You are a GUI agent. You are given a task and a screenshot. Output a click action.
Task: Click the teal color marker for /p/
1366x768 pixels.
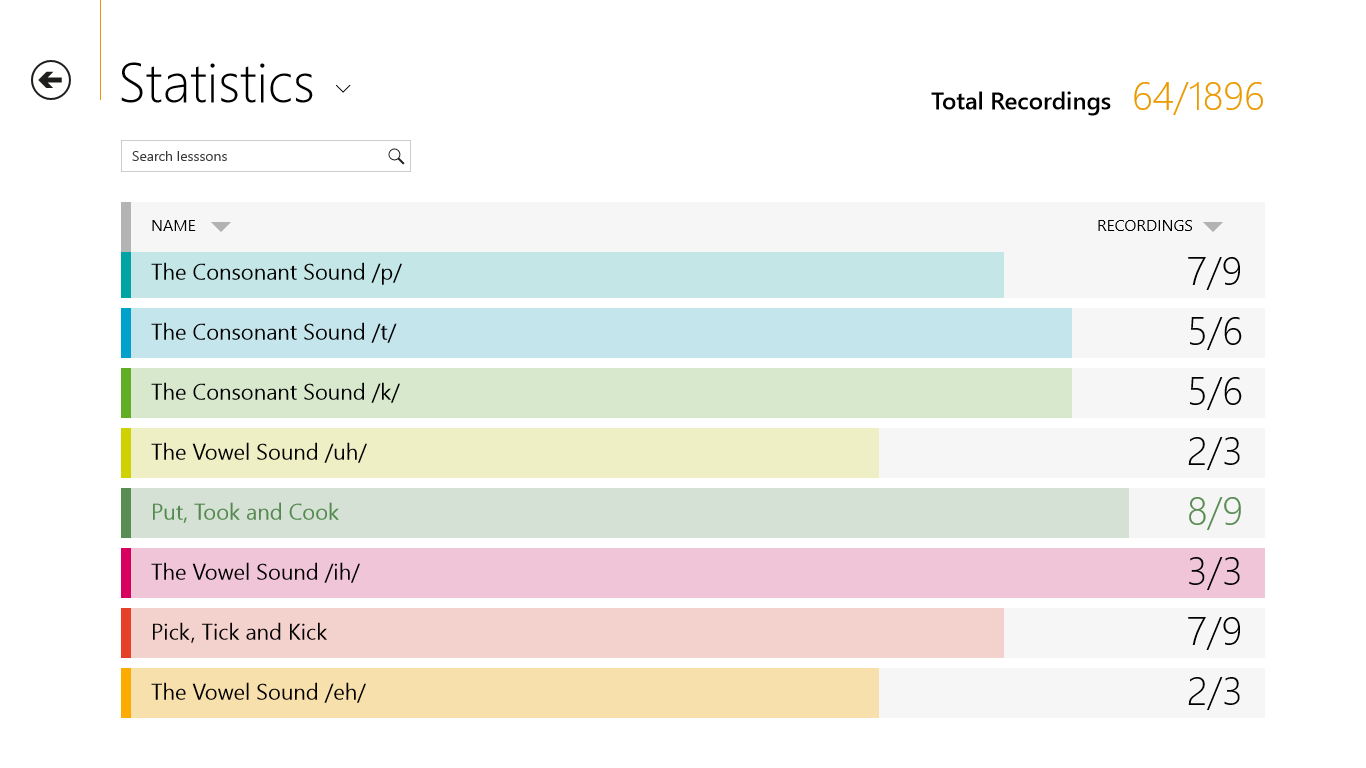pyautogui.click(x=126, y=274)
